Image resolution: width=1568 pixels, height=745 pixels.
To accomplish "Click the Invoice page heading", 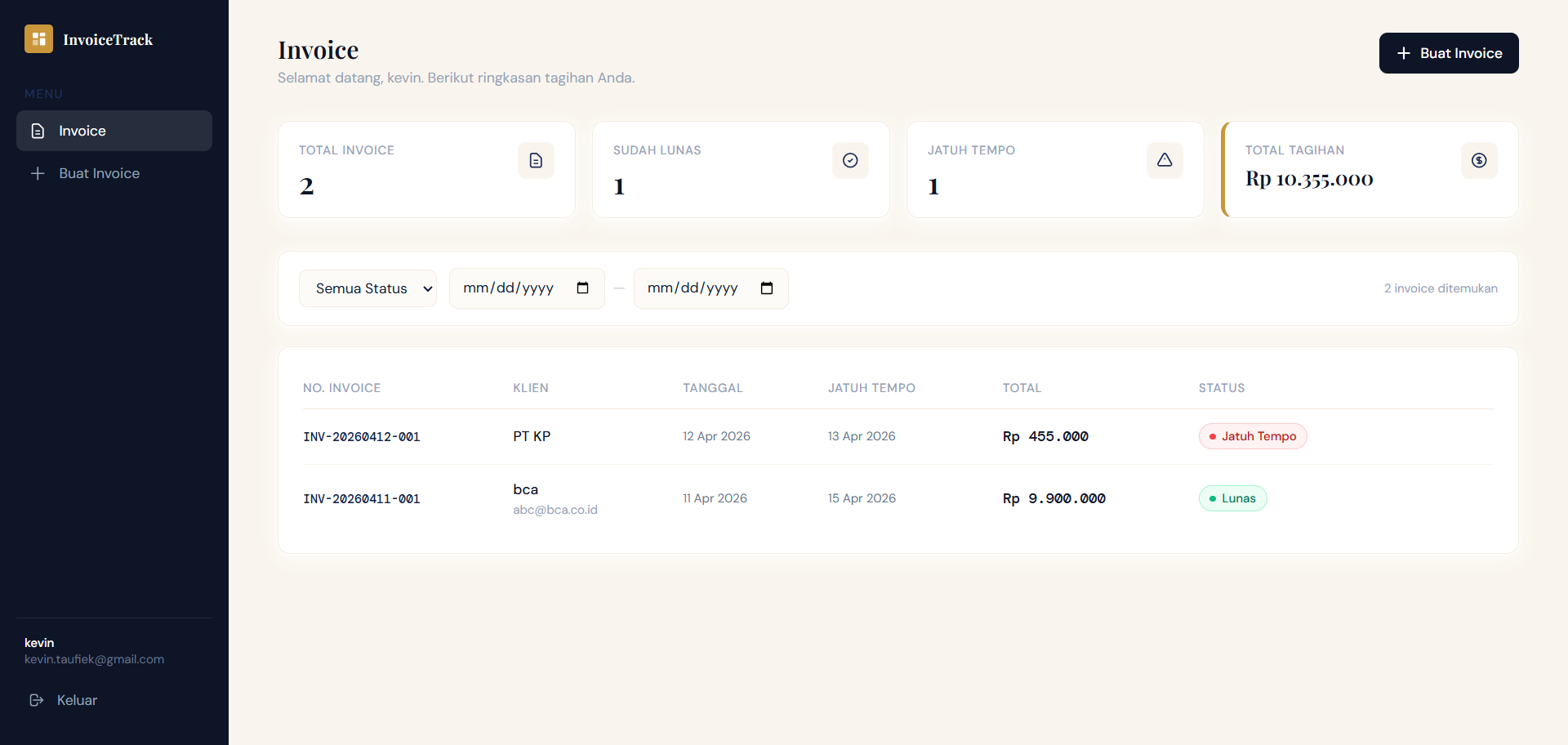I will [x=318, y=50].
